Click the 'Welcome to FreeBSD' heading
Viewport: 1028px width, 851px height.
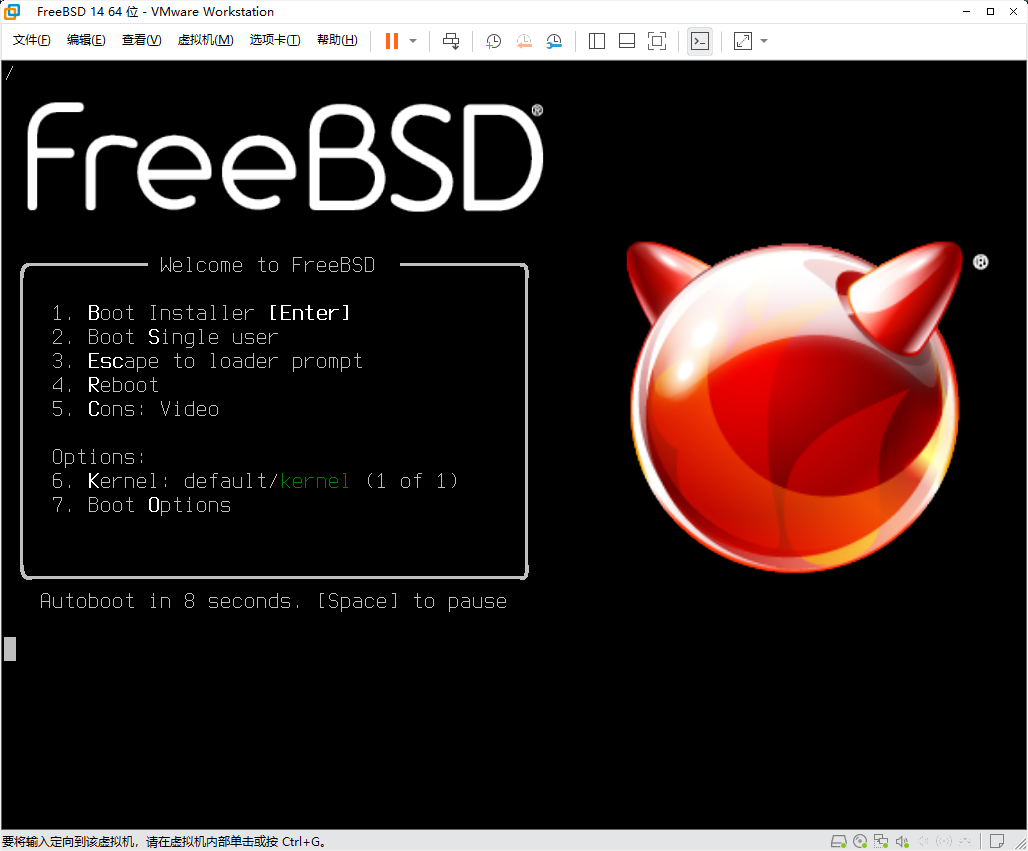[267, 265]
